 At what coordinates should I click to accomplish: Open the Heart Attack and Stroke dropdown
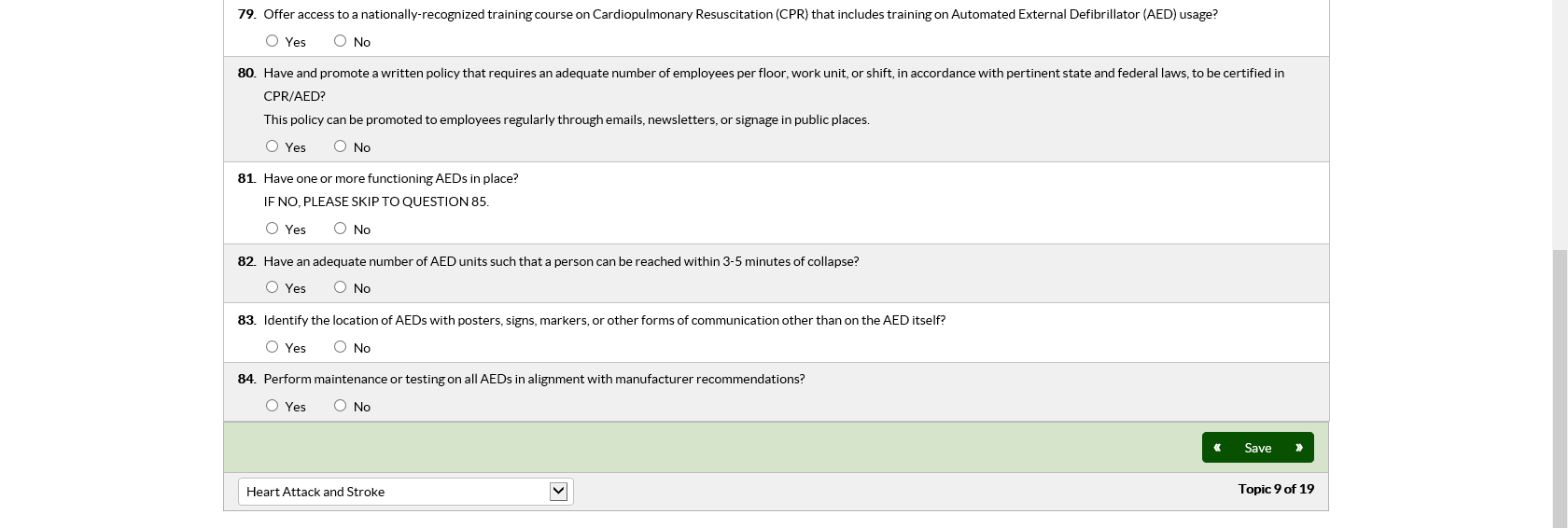tap(405, 492)
